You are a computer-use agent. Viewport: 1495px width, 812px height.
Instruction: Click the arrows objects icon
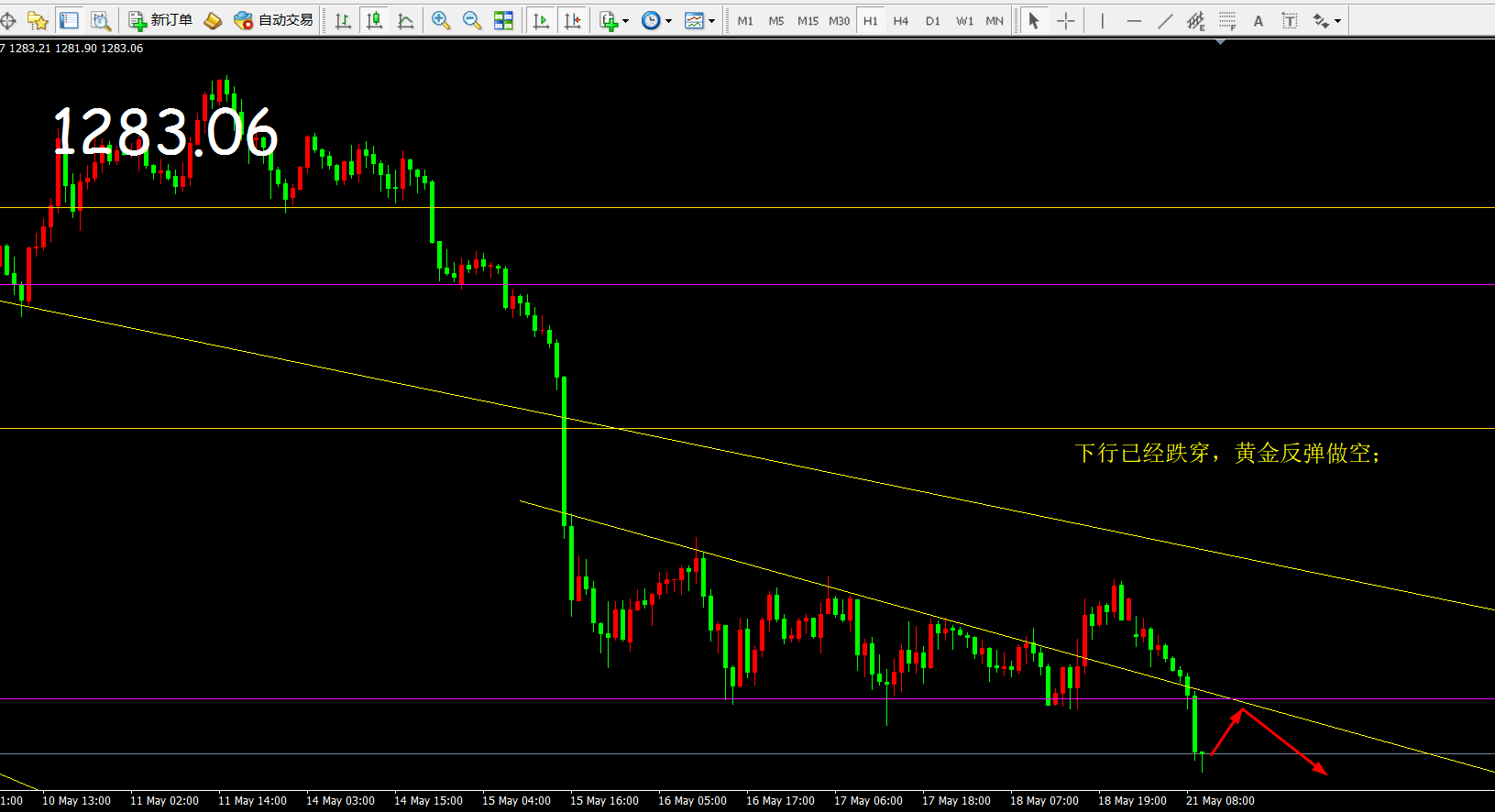[x=1321, y=20]
